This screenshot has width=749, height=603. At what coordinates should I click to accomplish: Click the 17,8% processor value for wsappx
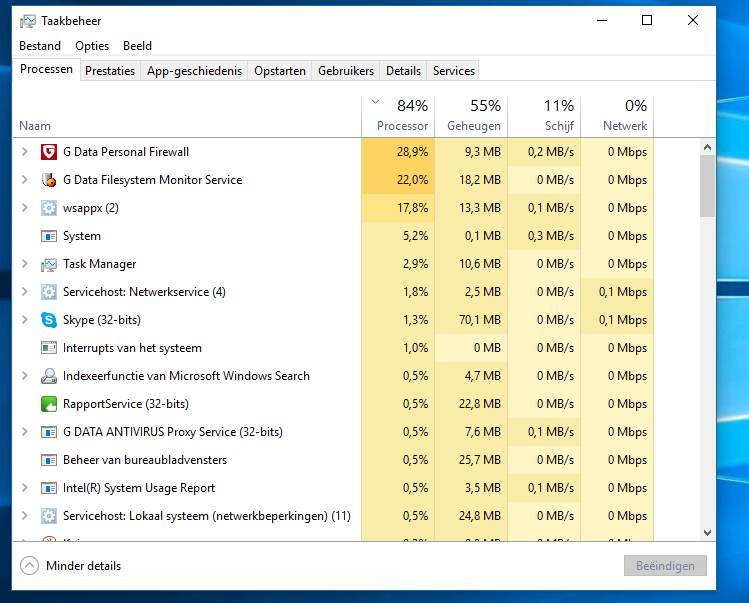tap(412, 208)
